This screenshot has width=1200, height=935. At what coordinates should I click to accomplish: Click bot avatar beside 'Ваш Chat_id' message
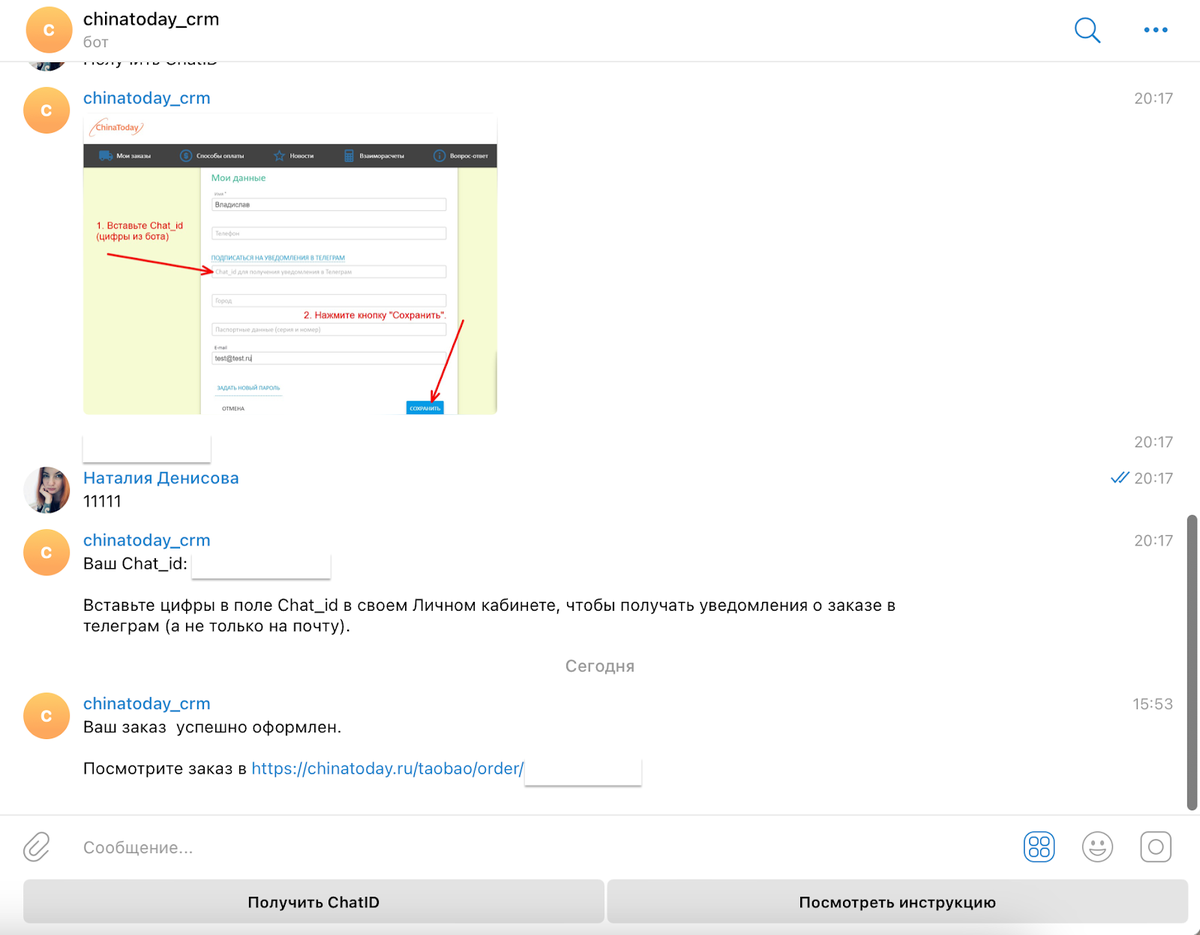click(46, 552)
